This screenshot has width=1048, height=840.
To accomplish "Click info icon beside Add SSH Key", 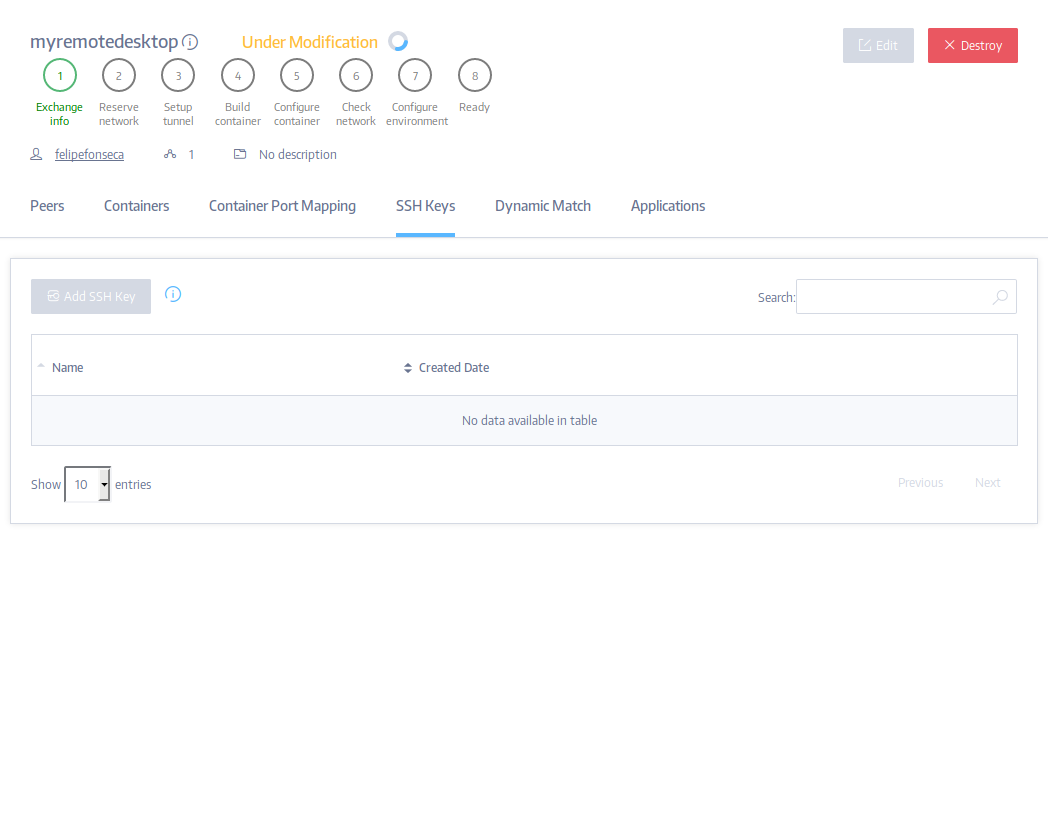I will pyautogui.click(x=173, y=294).
